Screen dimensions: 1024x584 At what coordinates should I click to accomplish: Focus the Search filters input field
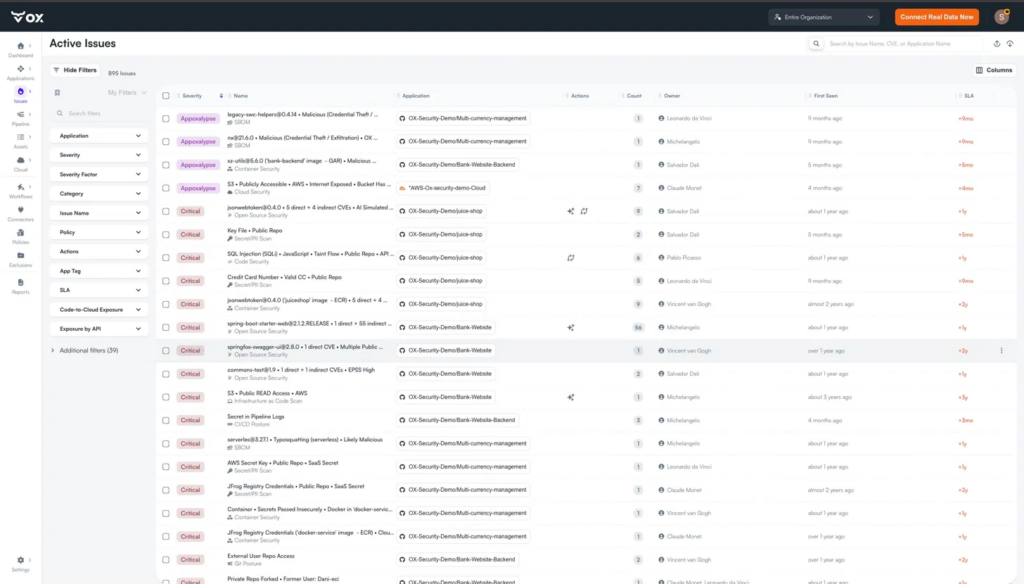[99, 114]
